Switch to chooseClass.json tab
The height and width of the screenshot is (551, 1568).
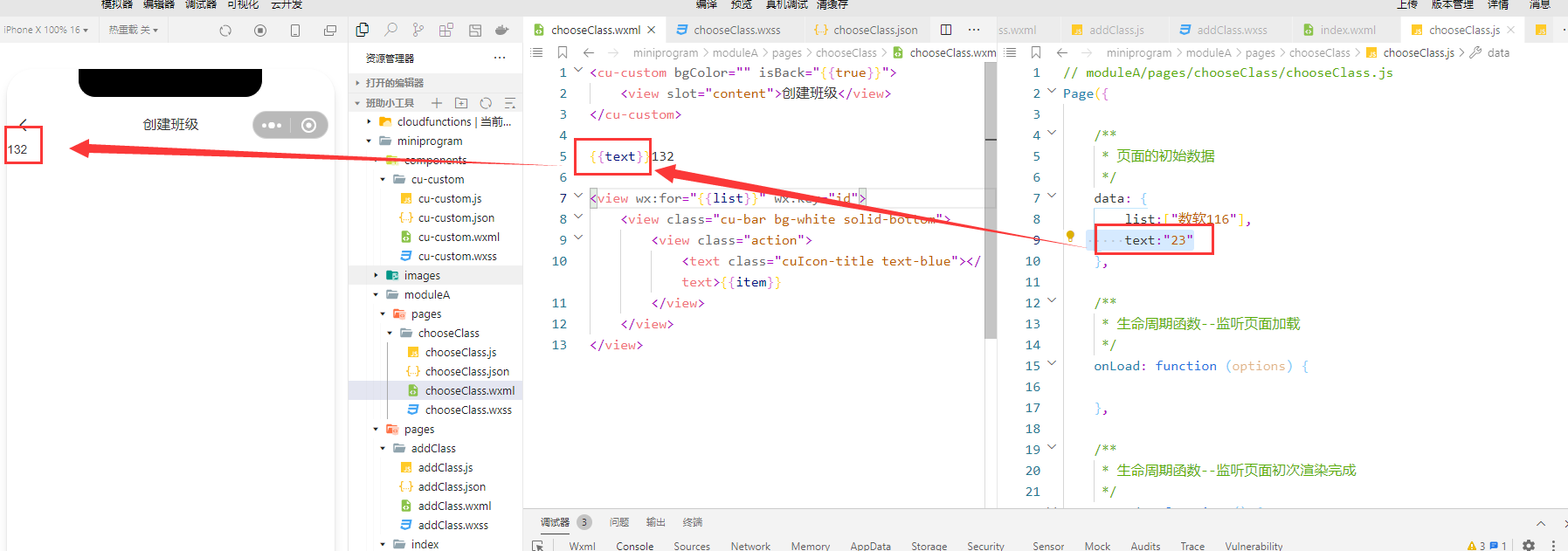(x=866, y=30)
